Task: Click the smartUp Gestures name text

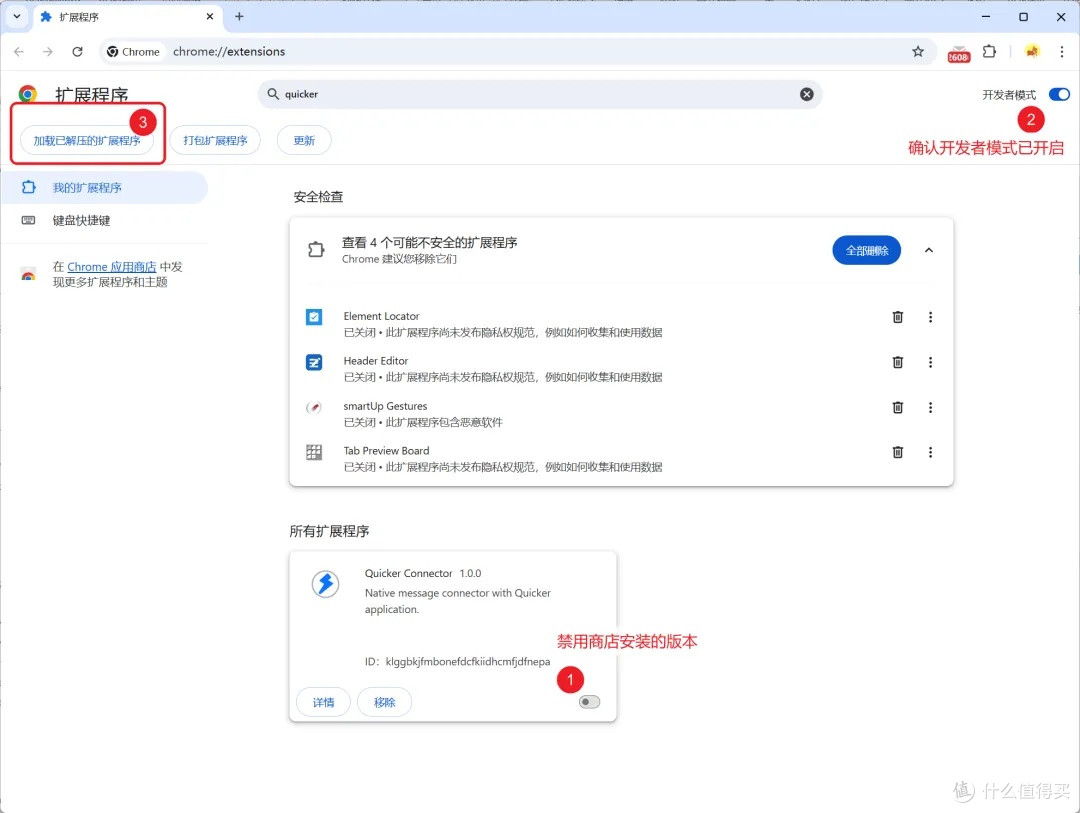Action: tap(385, 406)
